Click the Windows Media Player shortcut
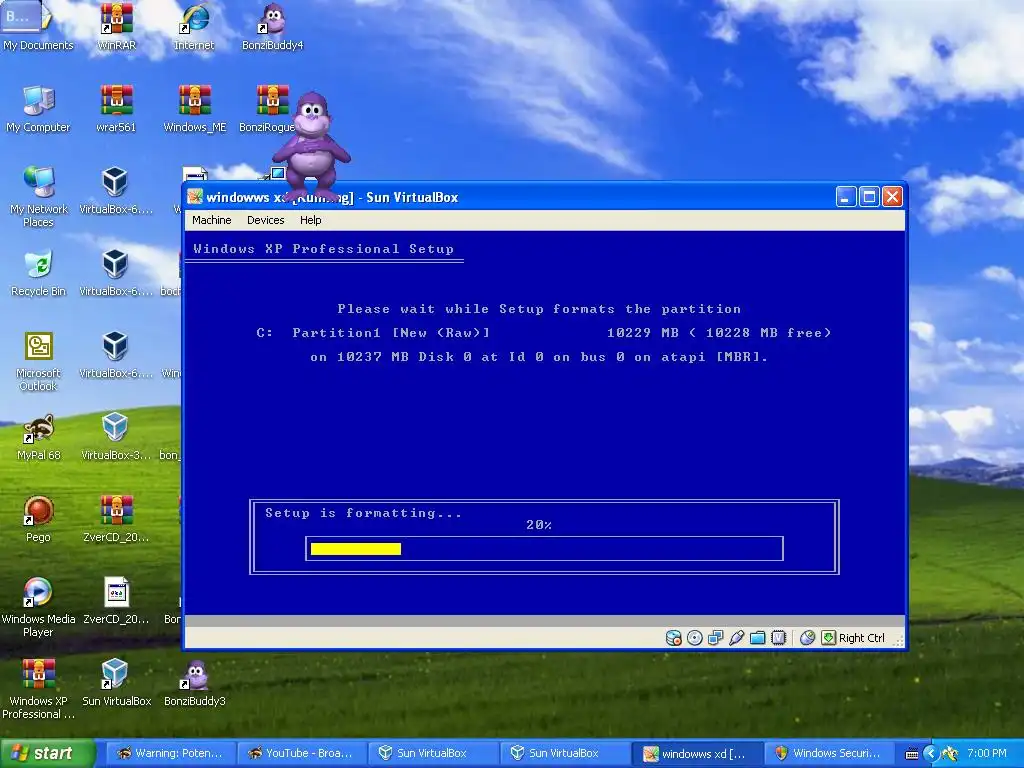This screenshot has height=768, width=1024. point(38,607)
